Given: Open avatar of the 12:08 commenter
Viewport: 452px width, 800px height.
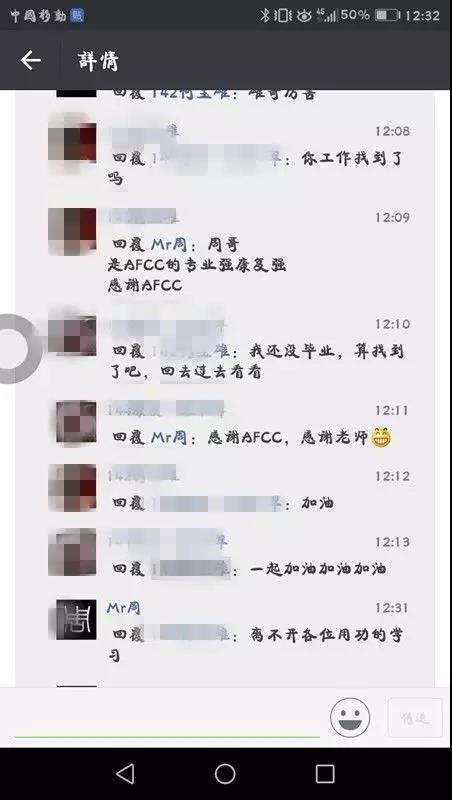Looking at the screenshot, I should [72, 141].
